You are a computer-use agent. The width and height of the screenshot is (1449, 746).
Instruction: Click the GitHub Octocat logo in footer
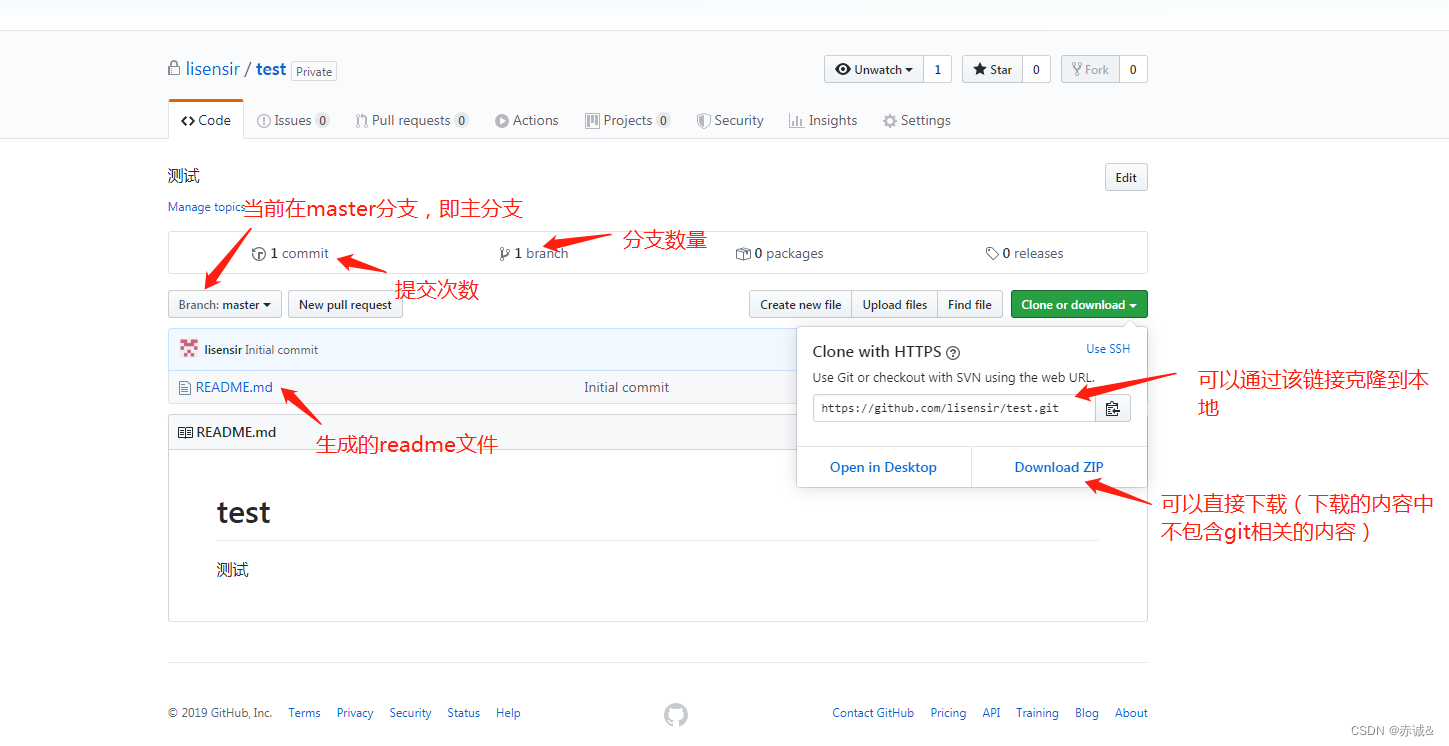(676, 714)
